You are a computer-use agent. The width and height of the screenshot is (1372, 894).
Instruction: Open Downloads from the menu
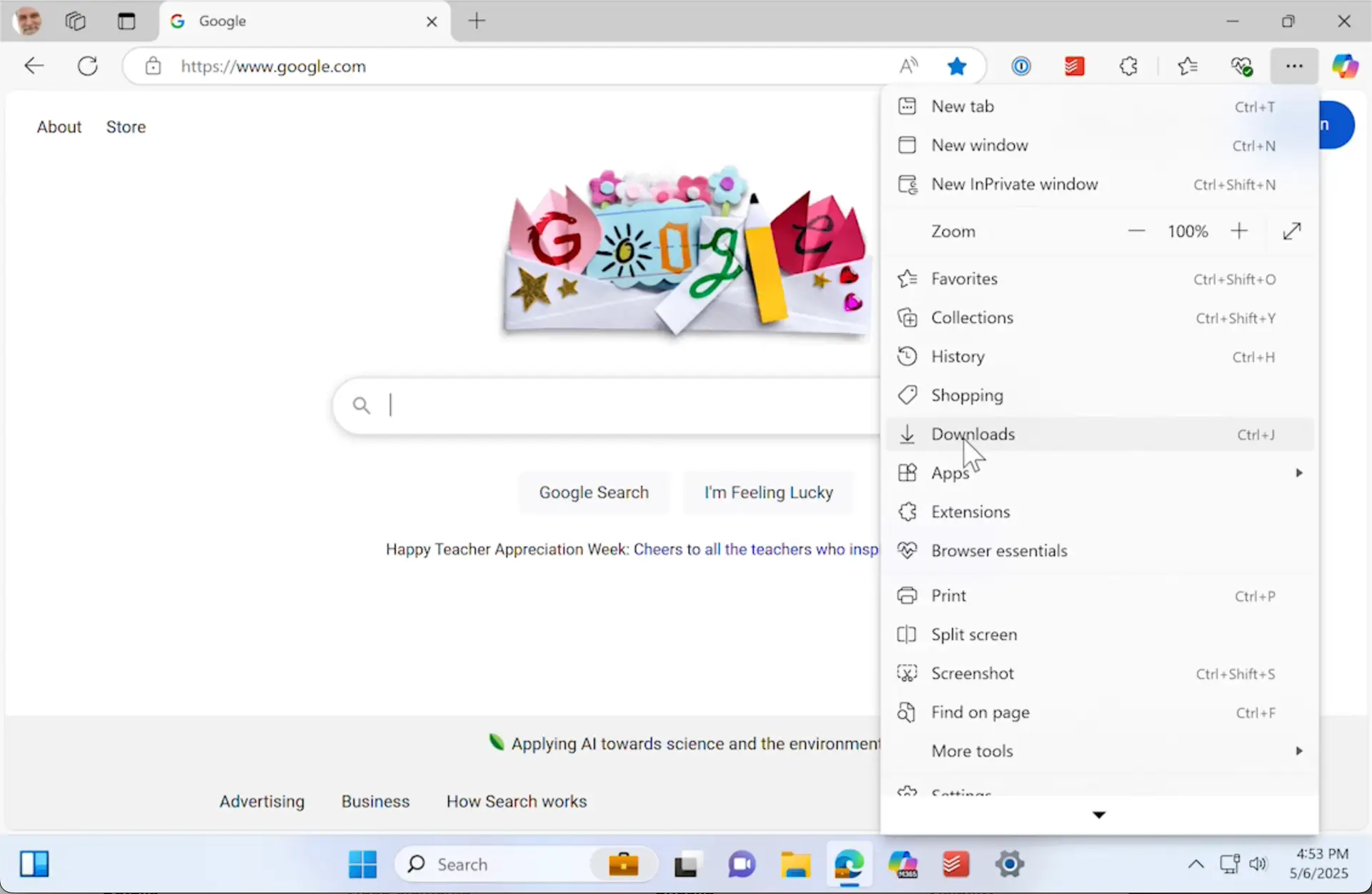coord(1099,434)
